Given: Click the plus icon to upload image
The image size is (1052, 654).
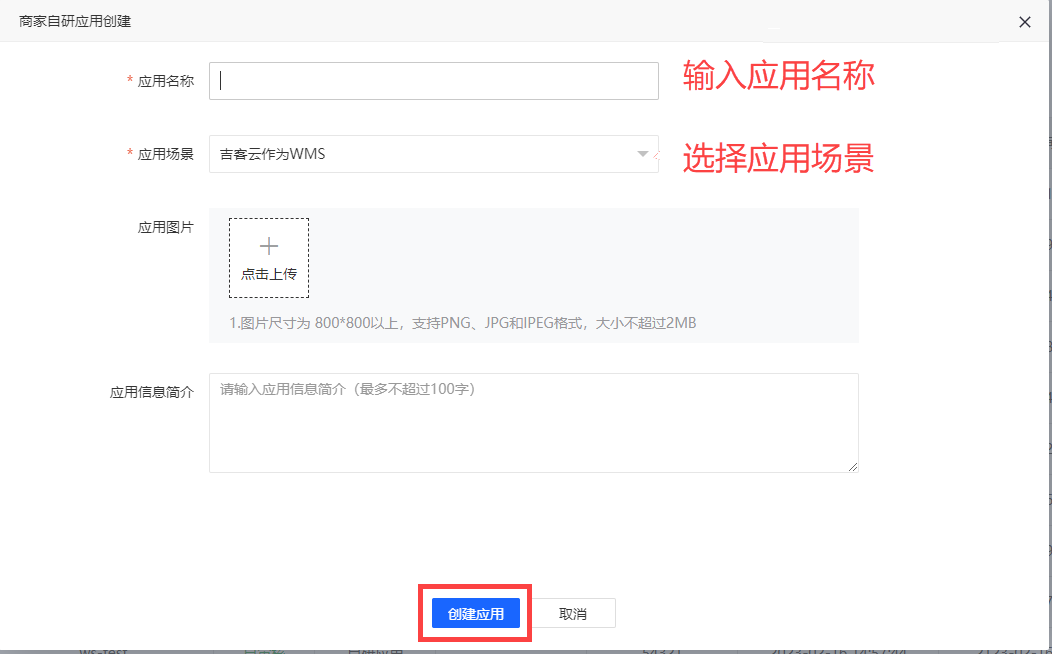Looking at the screenshot, I should coord(269,246).
